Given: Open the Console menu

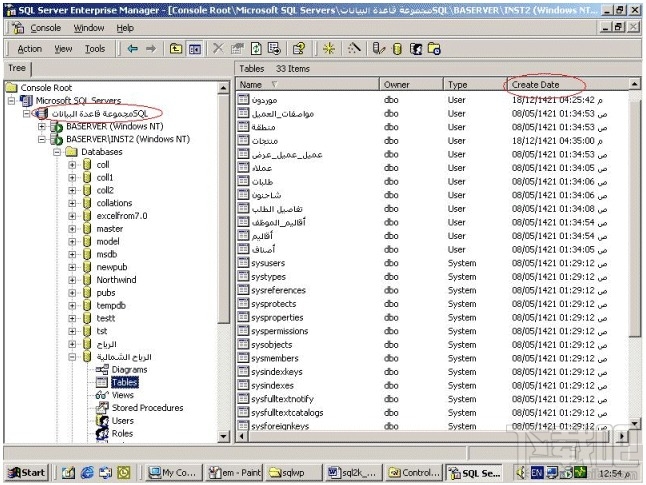Looking at the screenshot, I should point(46,28).
